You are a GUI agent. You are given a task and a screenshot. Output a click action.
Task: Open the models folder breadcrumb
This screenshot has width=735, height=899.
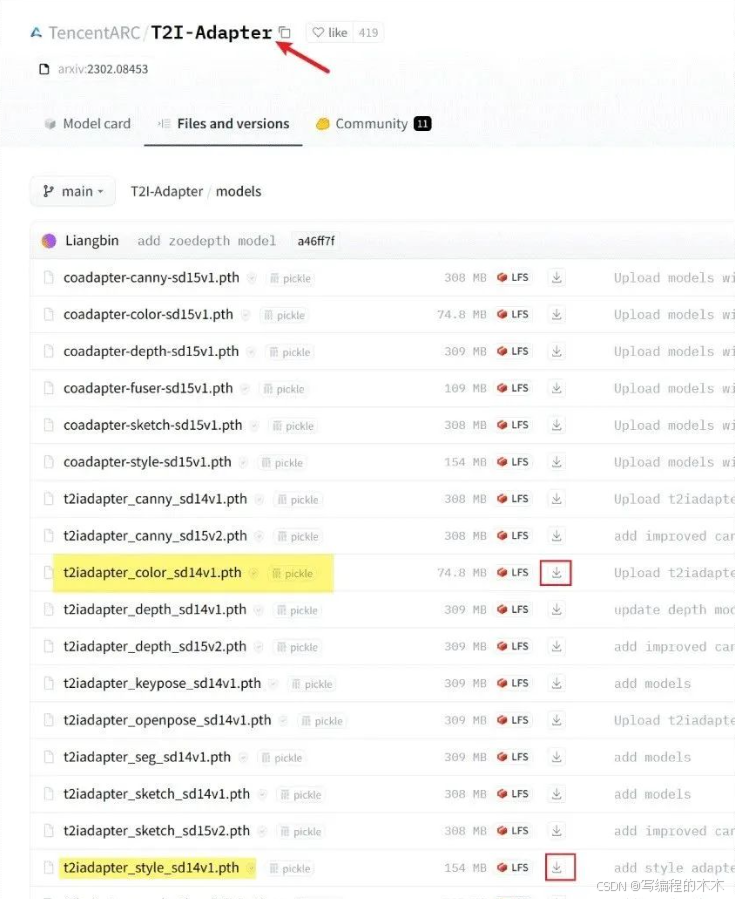click(239, 191)
